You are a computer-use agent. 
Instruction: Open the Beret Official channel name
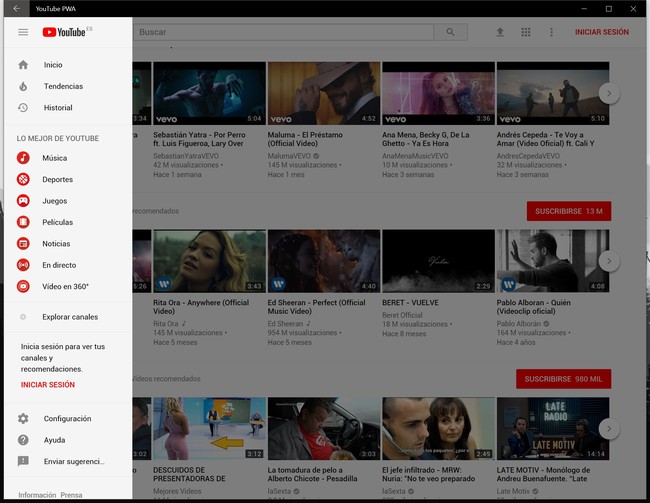click(x=402, y=315)
